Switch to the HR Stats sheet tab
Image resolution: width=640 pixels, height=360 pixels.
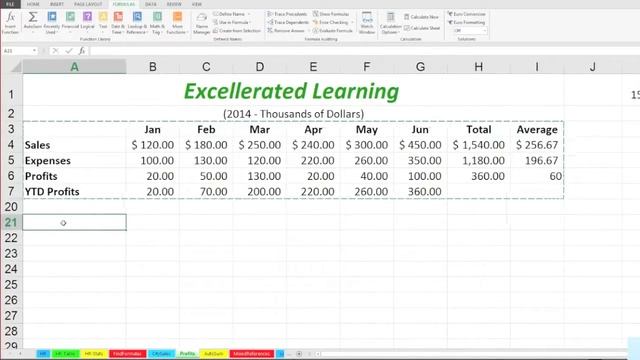(93, 354)
